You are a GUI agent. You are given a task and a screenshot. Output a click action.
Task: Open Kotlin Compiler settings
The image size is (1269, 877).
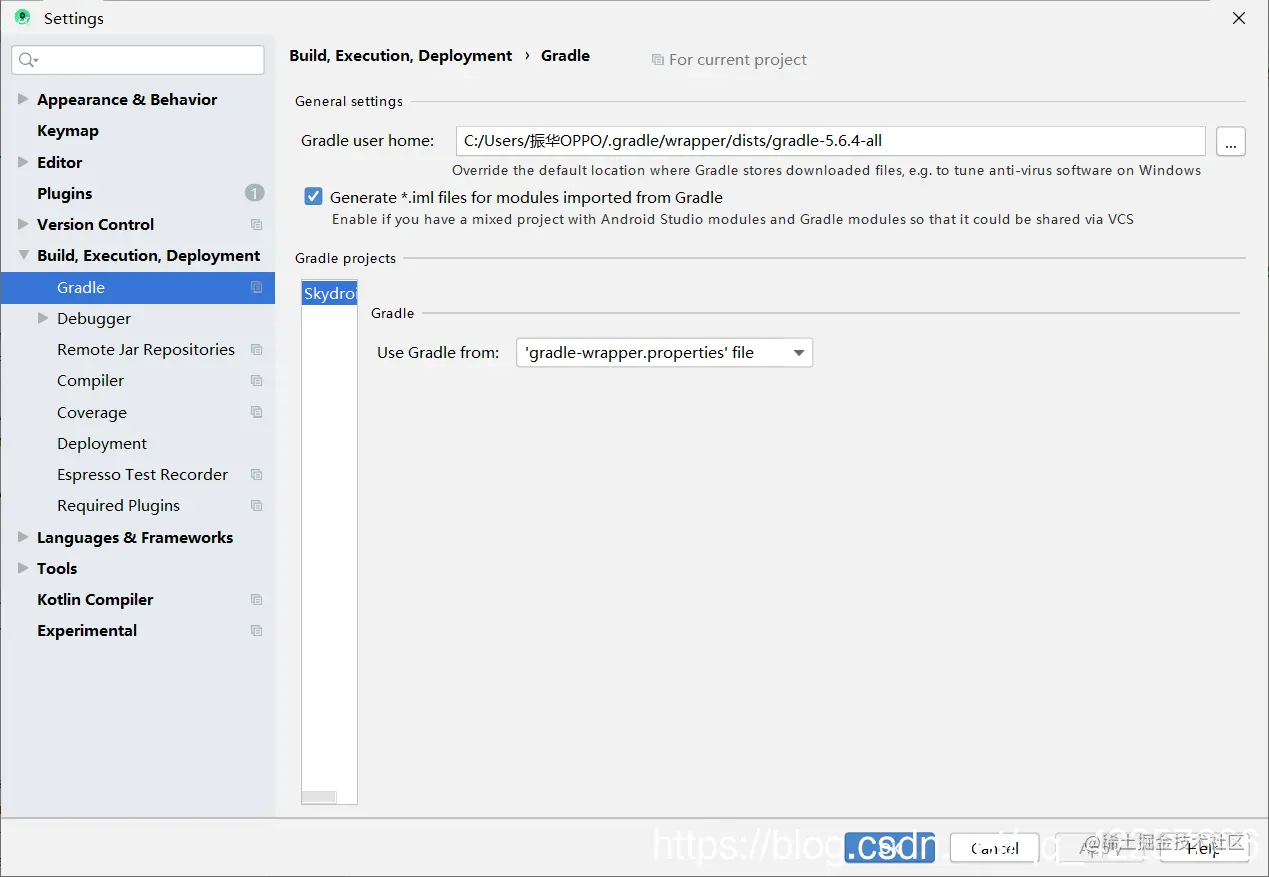pos(95,600)
